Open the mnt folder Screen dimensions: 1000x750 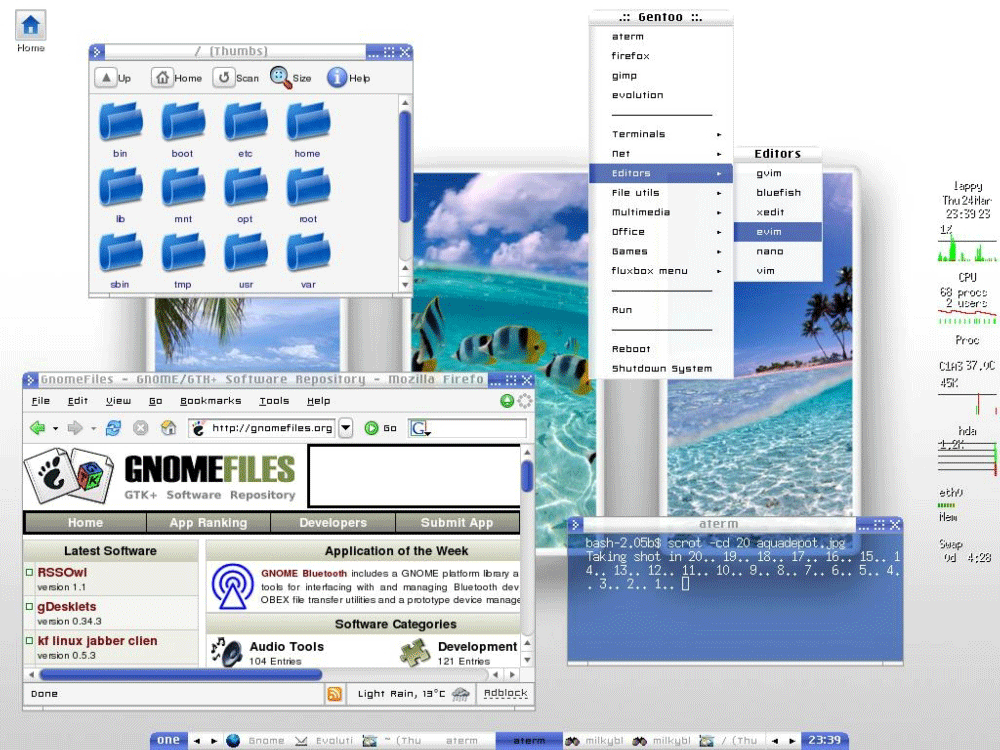tap(182, 195)
